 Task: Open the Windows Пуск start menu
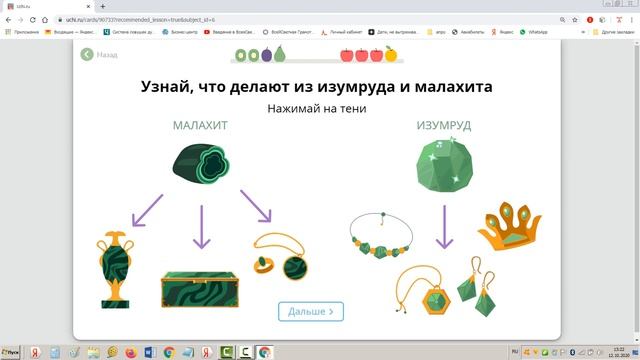coord(10,352)
